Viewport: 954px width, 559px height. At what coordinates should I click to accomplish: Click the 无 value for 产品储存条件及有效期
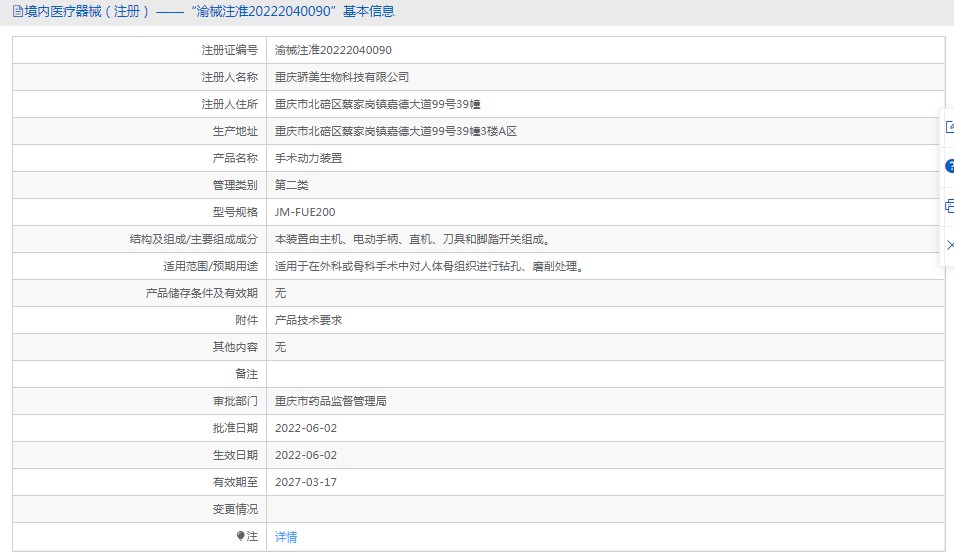(280, 293)
